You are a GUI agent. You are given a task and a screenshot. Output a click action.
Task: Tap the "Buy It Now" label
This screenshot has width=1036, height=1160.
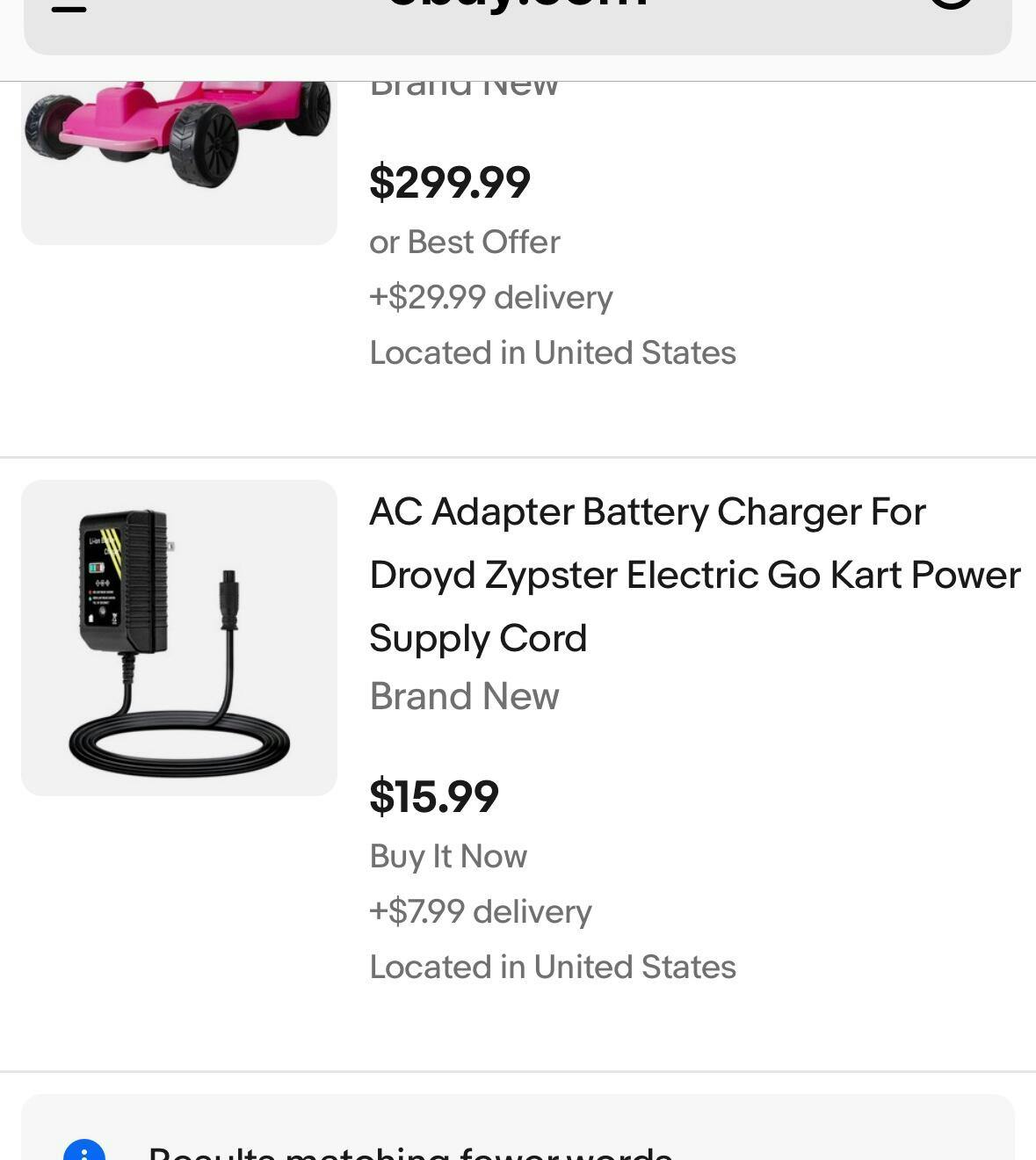(x=448, y=856)
